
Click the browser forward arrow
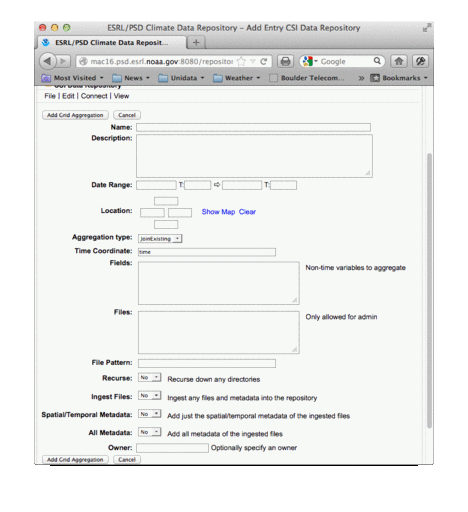tap(63, 61)
